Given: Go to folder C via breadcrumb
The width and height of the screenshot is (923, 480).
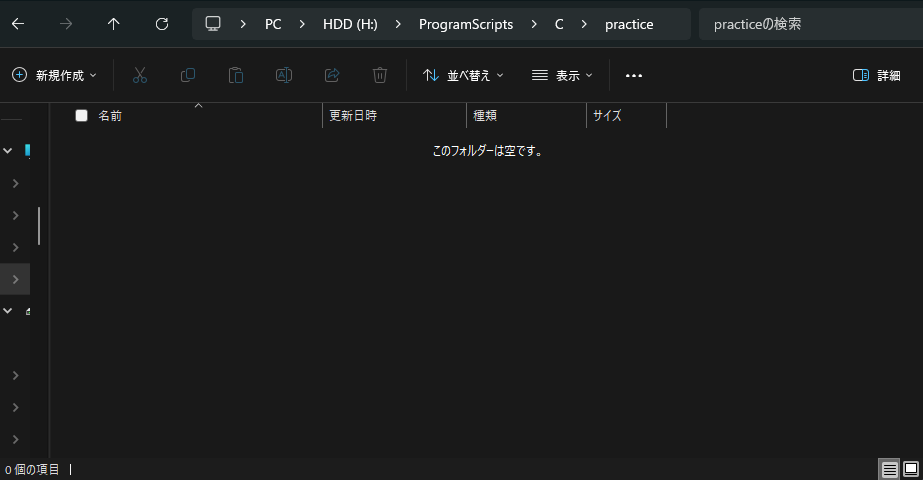Looking at the screenshot, I should 559,24.
